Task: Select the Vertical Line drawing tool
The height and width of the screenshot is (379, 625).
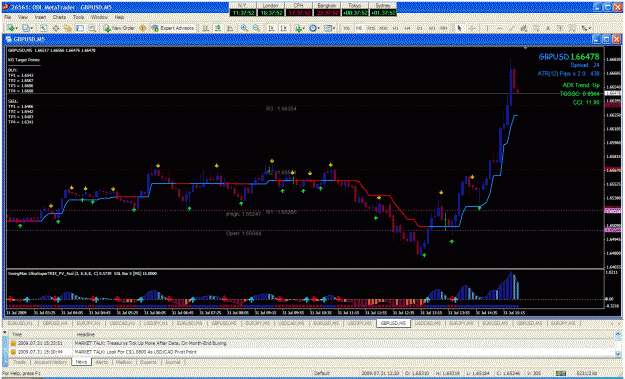Action: coord(487,28)
